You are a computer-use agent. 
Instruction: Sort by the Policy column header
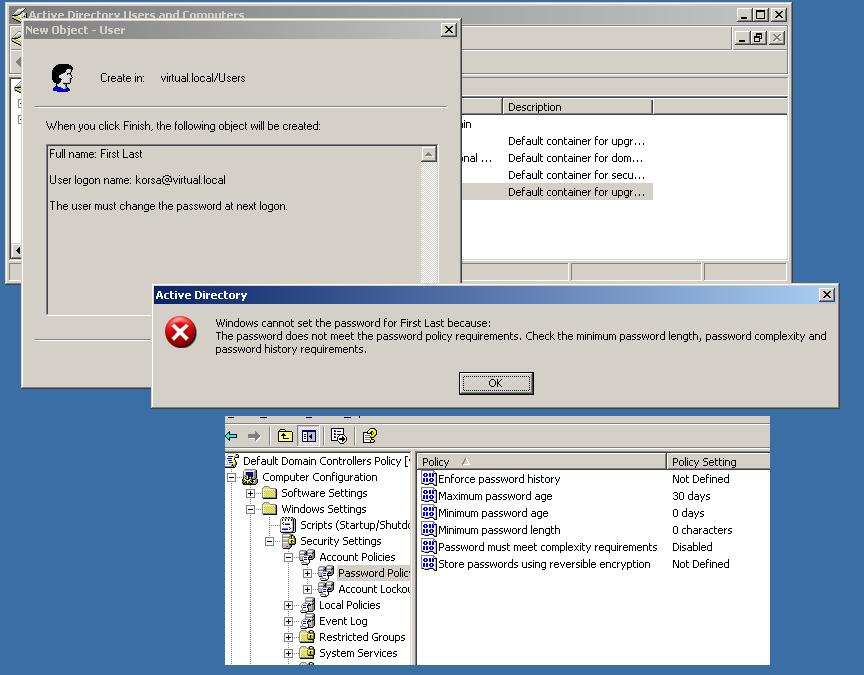pyautogui.click(x=541, y=461)
